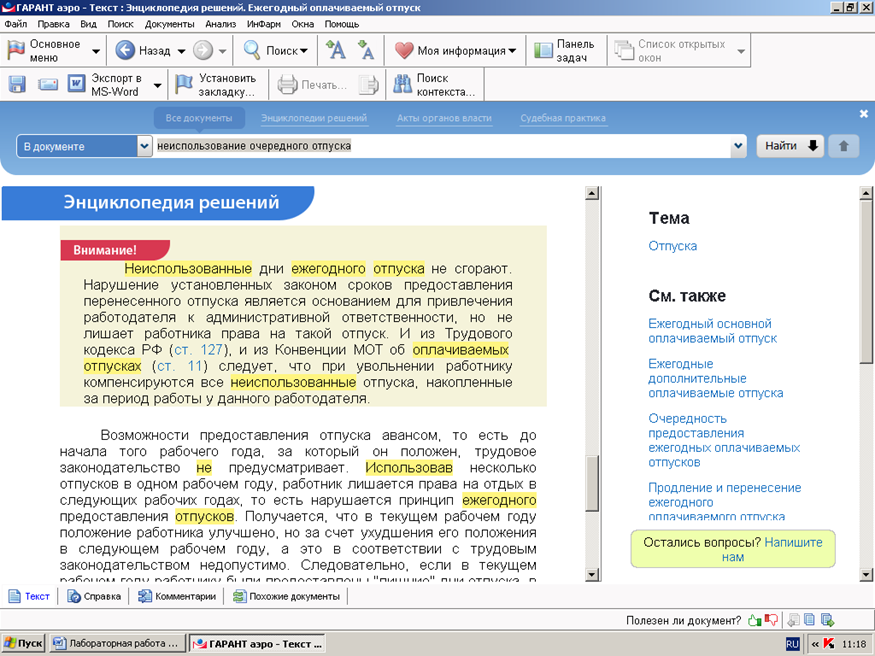Open the Файл menu
875x656 pixels.
click(x=16, y=24)
